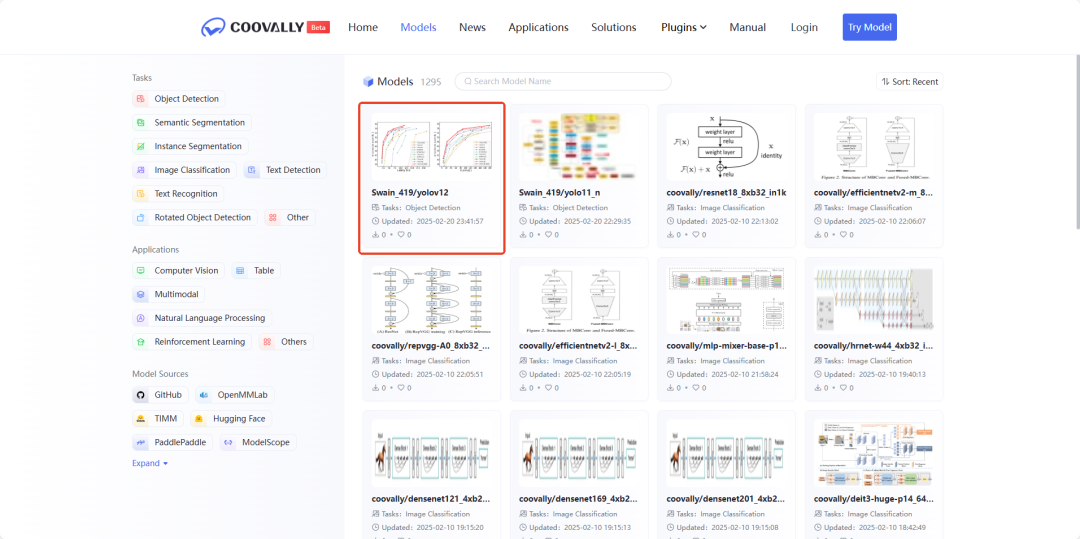Filter models by PaddlePaddle source
1080x539 pixels.
[x=172, y=443]
